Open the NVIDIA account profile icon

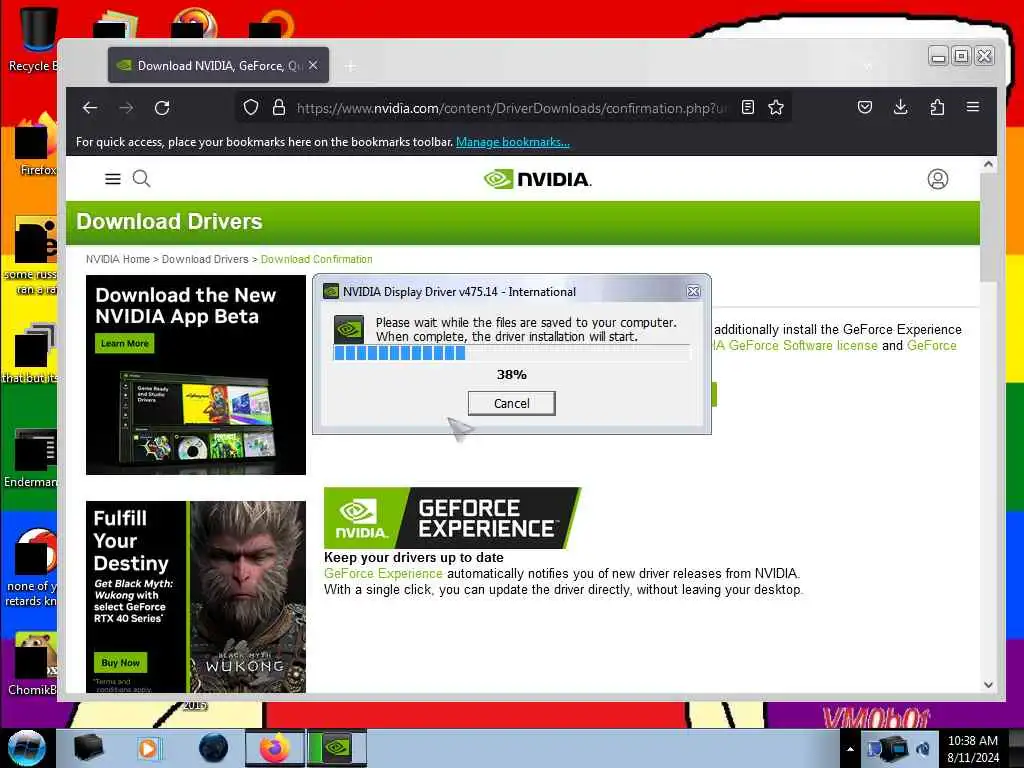938,179
